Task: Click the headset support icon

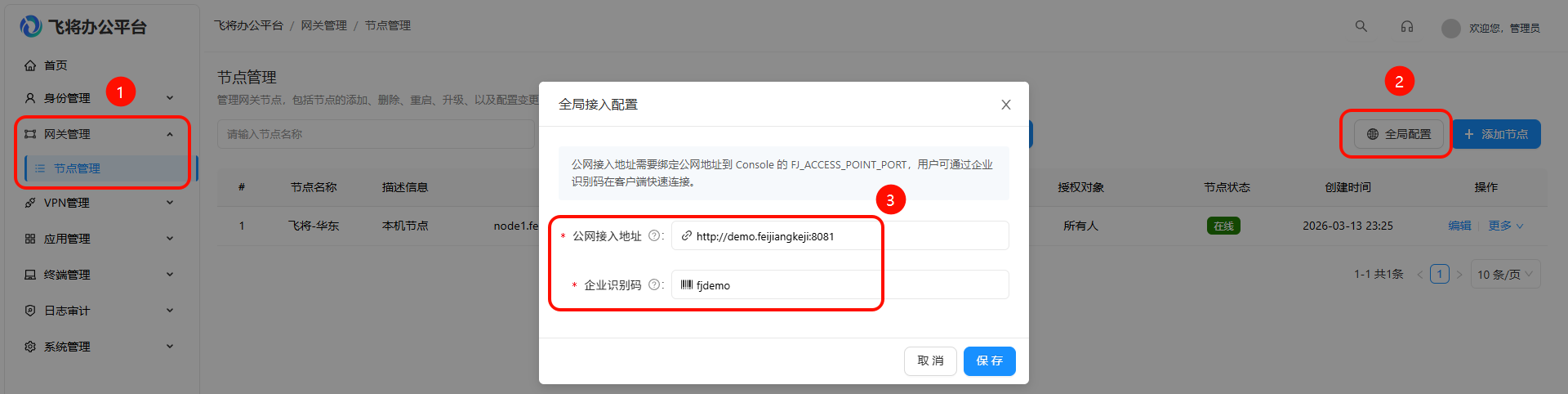Action: coord(1406,26)
